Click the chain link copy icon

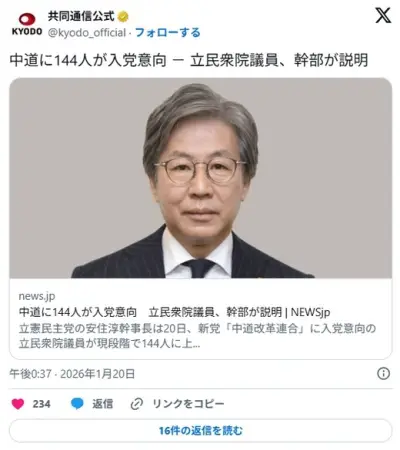tap(137, 404)
